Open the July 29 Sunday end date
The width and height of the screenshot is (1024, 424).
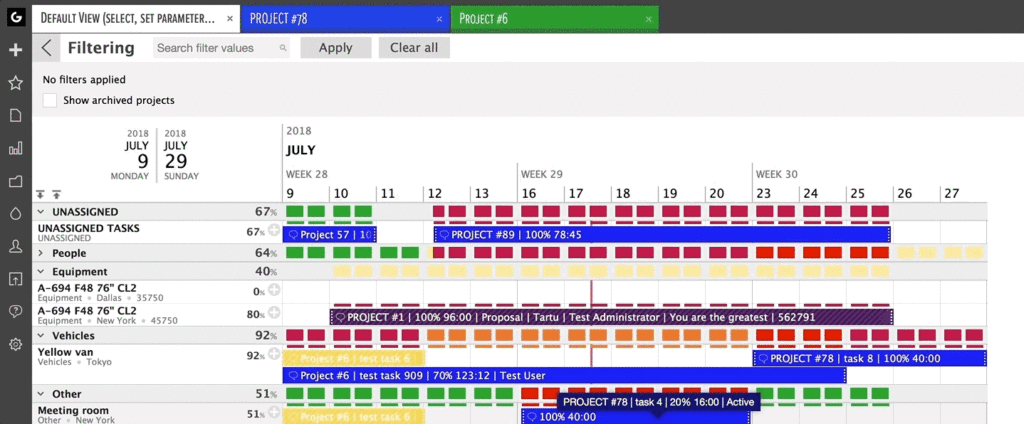coord(182,155)
